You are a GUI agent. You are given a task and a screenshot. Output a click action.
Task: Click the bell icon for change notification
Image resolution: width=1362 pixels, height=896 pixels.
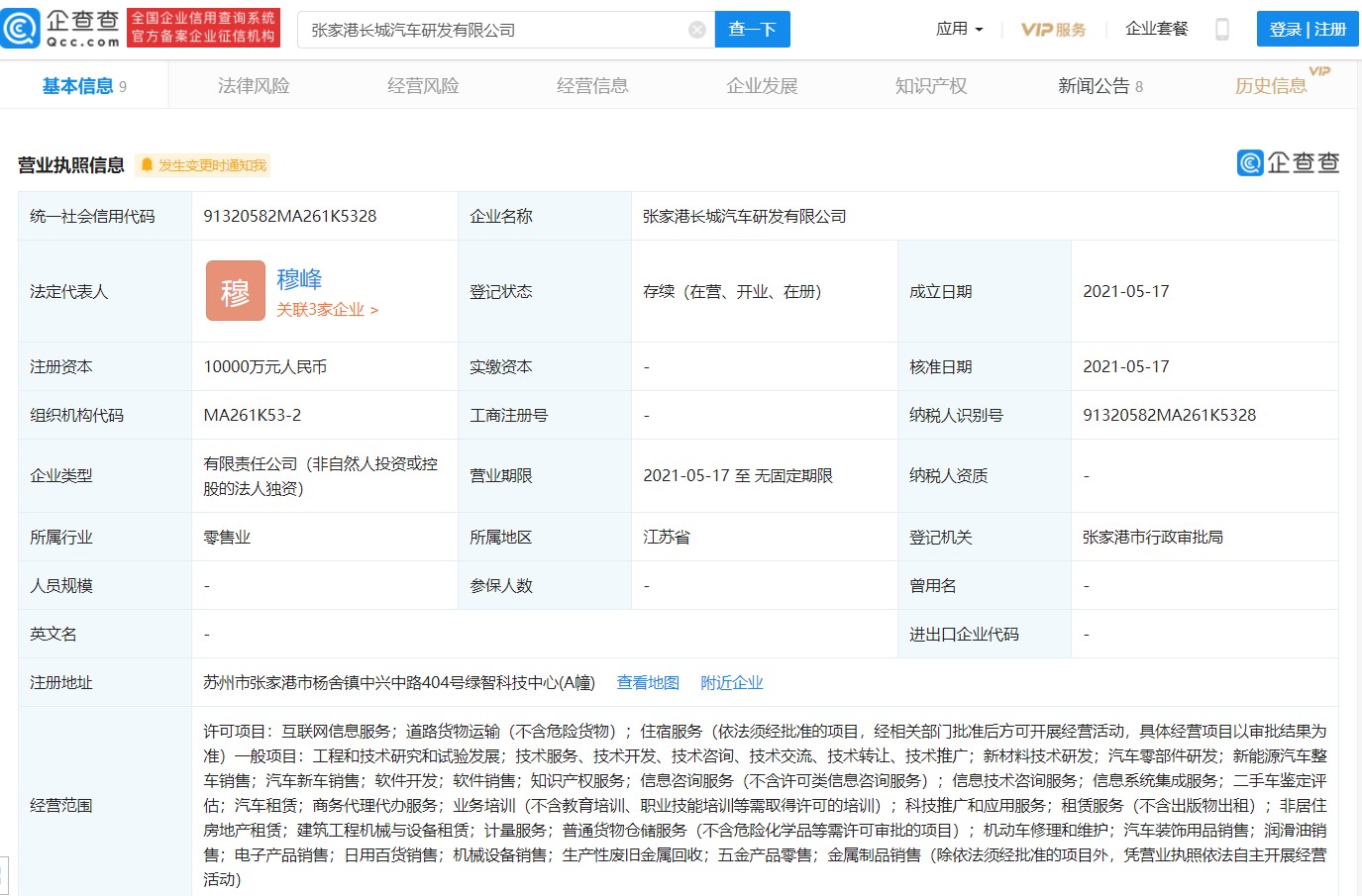point(147,165)
